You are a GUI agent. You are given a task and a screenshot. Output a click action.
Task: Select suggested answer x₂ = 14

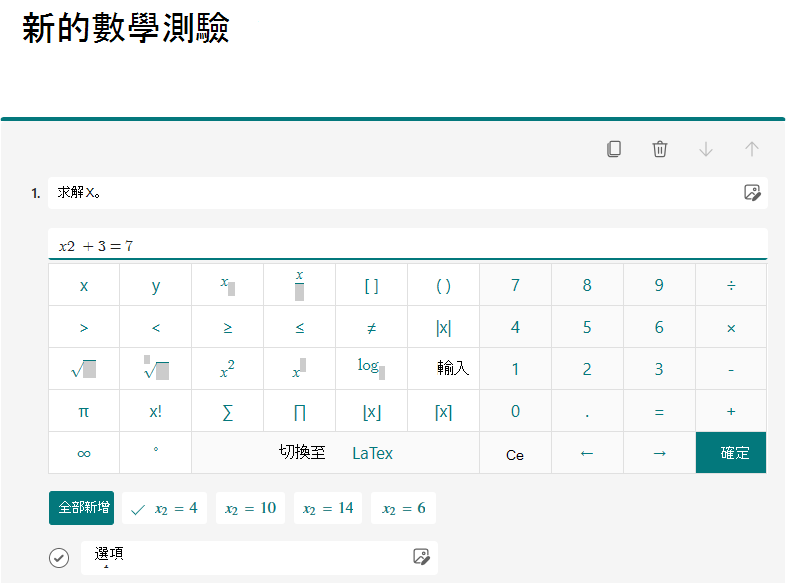click(328, 508)
